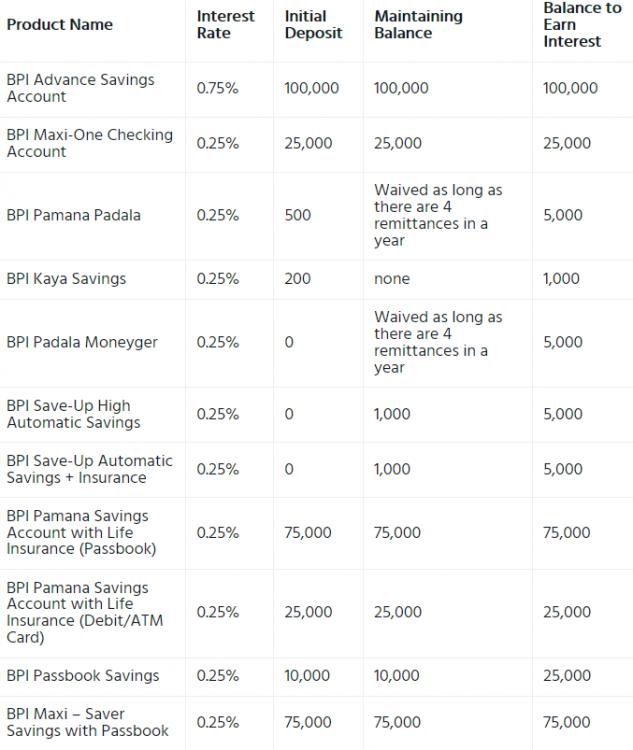Screen dimensions: 633x750
Task: Select BPI Padala Moneyger product name
Action: point(82,342)
